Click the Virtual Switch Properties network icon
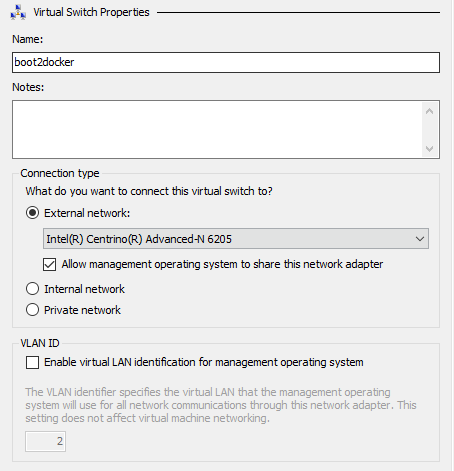The width and height of the screenshot is (454, 471). [18, 12]
